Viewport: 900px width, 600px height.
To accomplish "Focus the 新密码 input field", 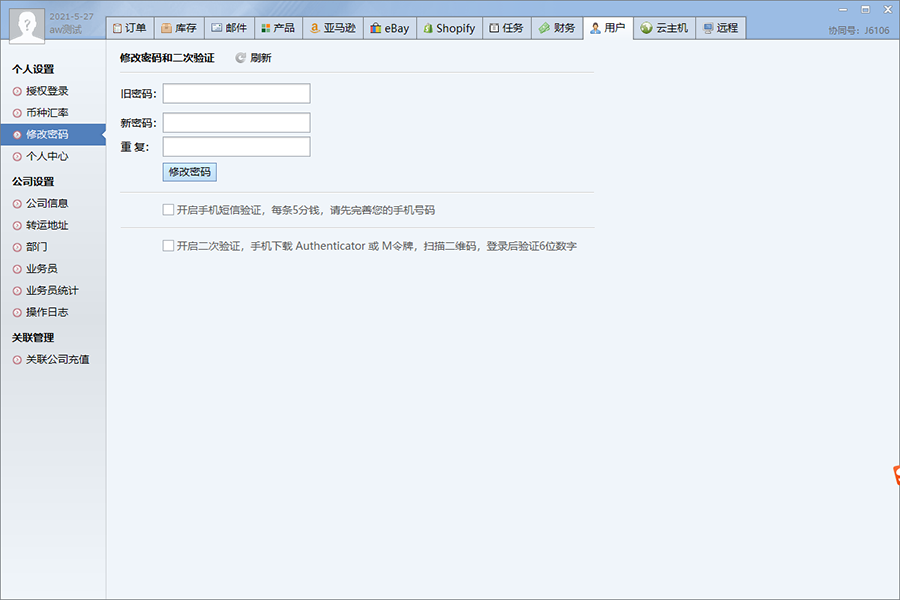I will 236,123.
